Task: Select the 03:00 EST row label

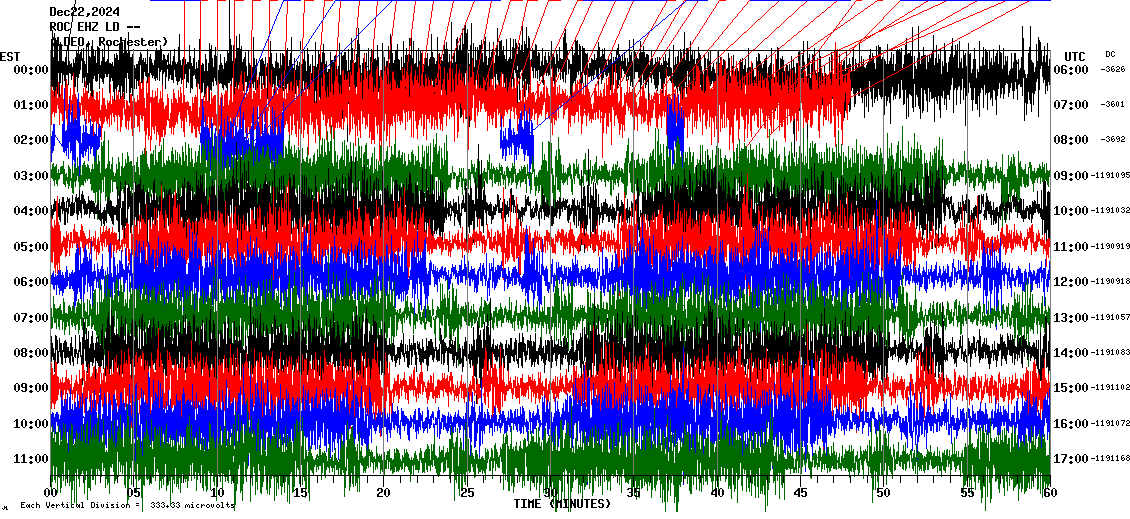Action: (29, 176)
